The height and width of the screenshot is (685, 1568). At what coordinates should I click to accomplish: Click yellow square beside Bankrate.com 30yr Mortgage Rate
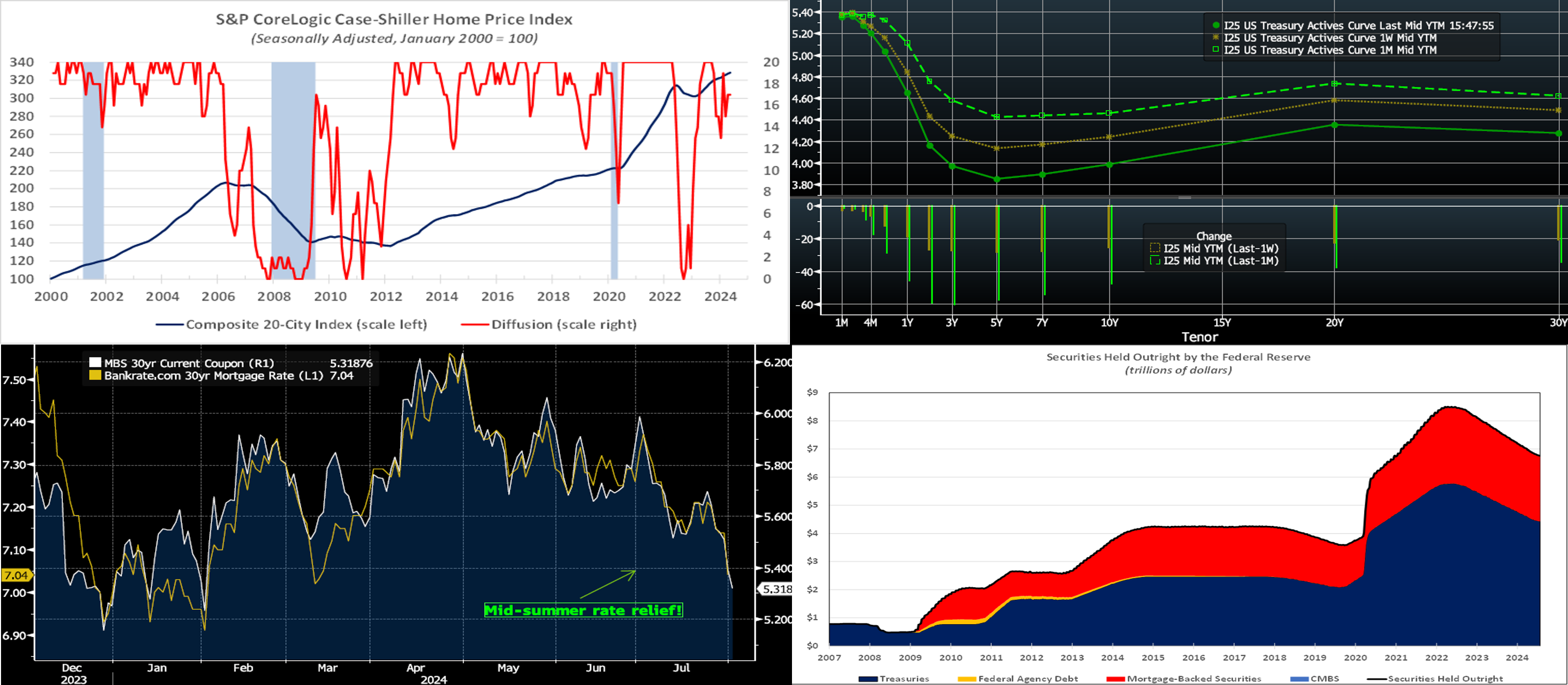95,375
